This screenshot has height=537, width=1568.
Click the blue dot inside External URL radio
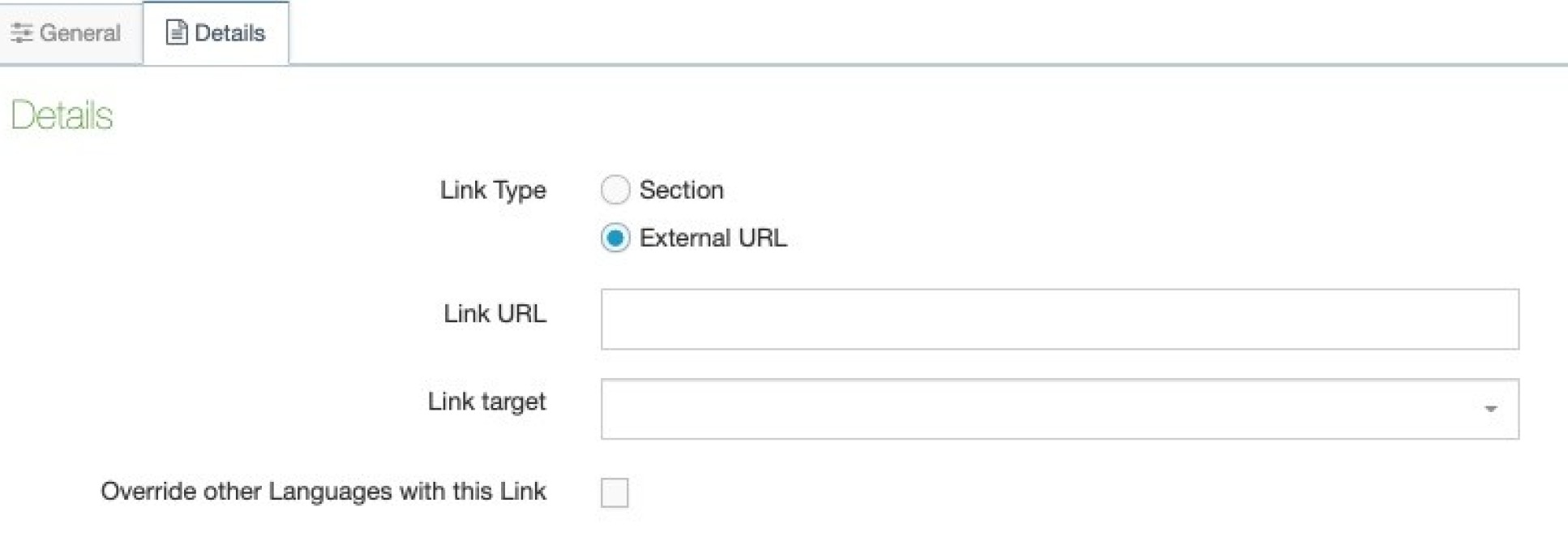615,238
